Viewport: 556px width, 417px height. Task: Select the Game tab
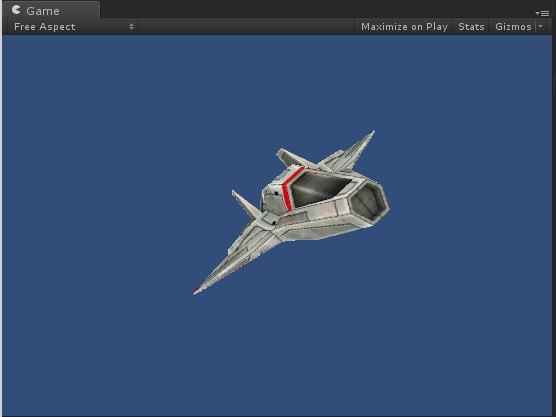click(x=51, y=10)
